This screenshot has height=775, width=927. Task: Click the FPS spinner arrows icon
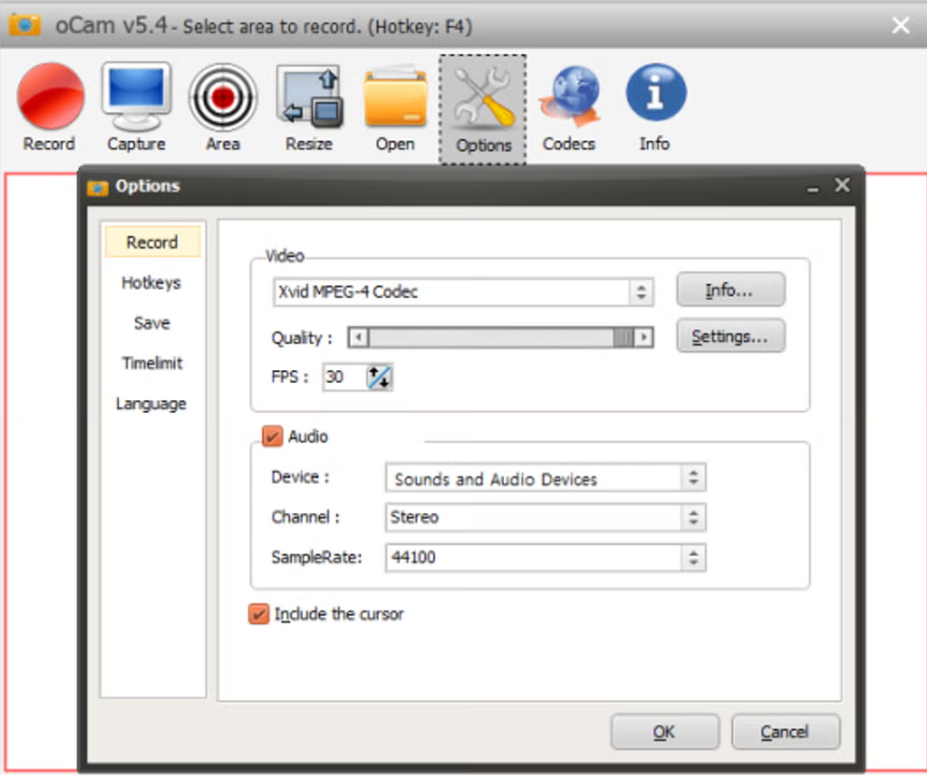click(x=379, y=377)
